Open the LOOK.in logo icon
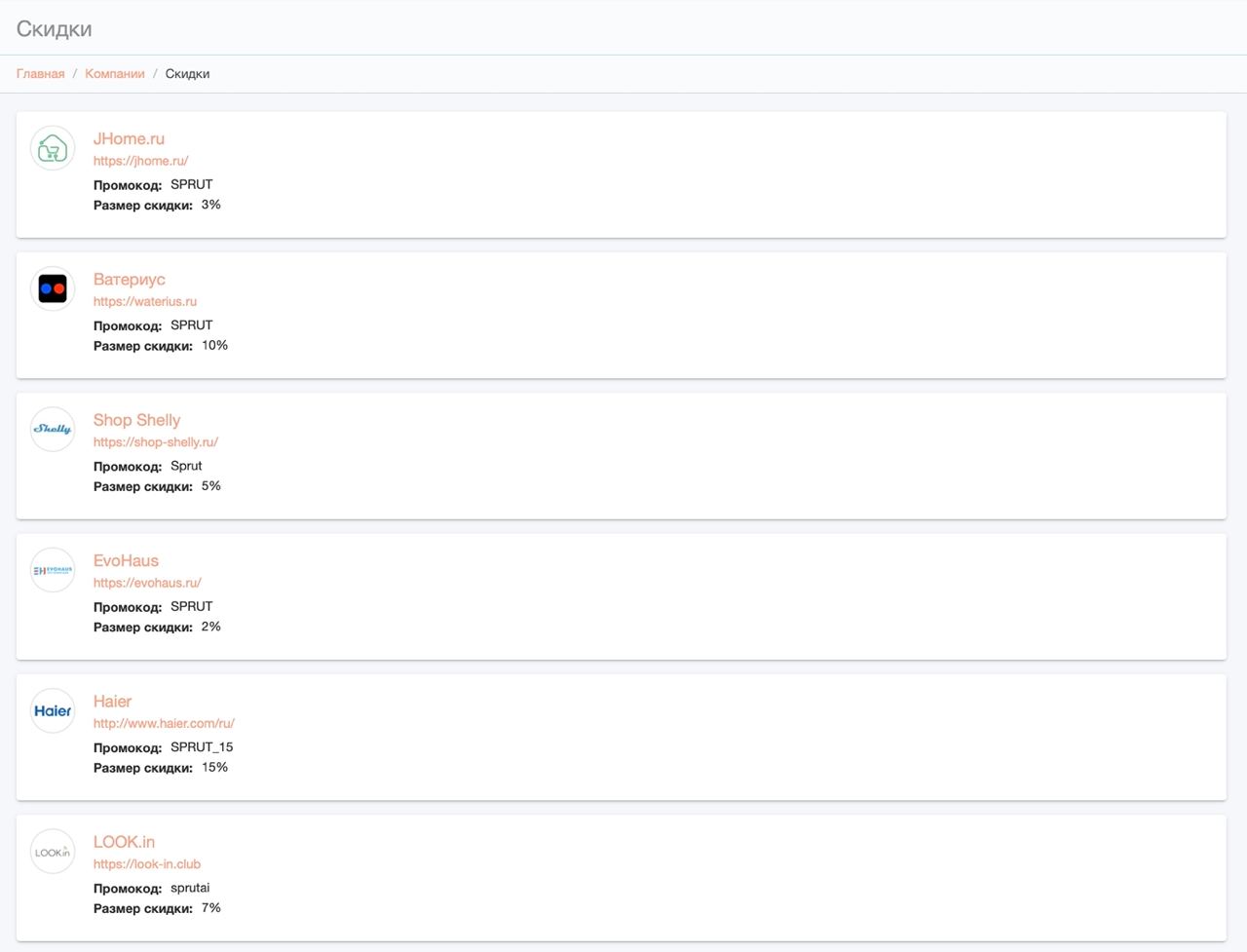The width and height of the screenshot is (1247, 952). (x=53, y=852)
